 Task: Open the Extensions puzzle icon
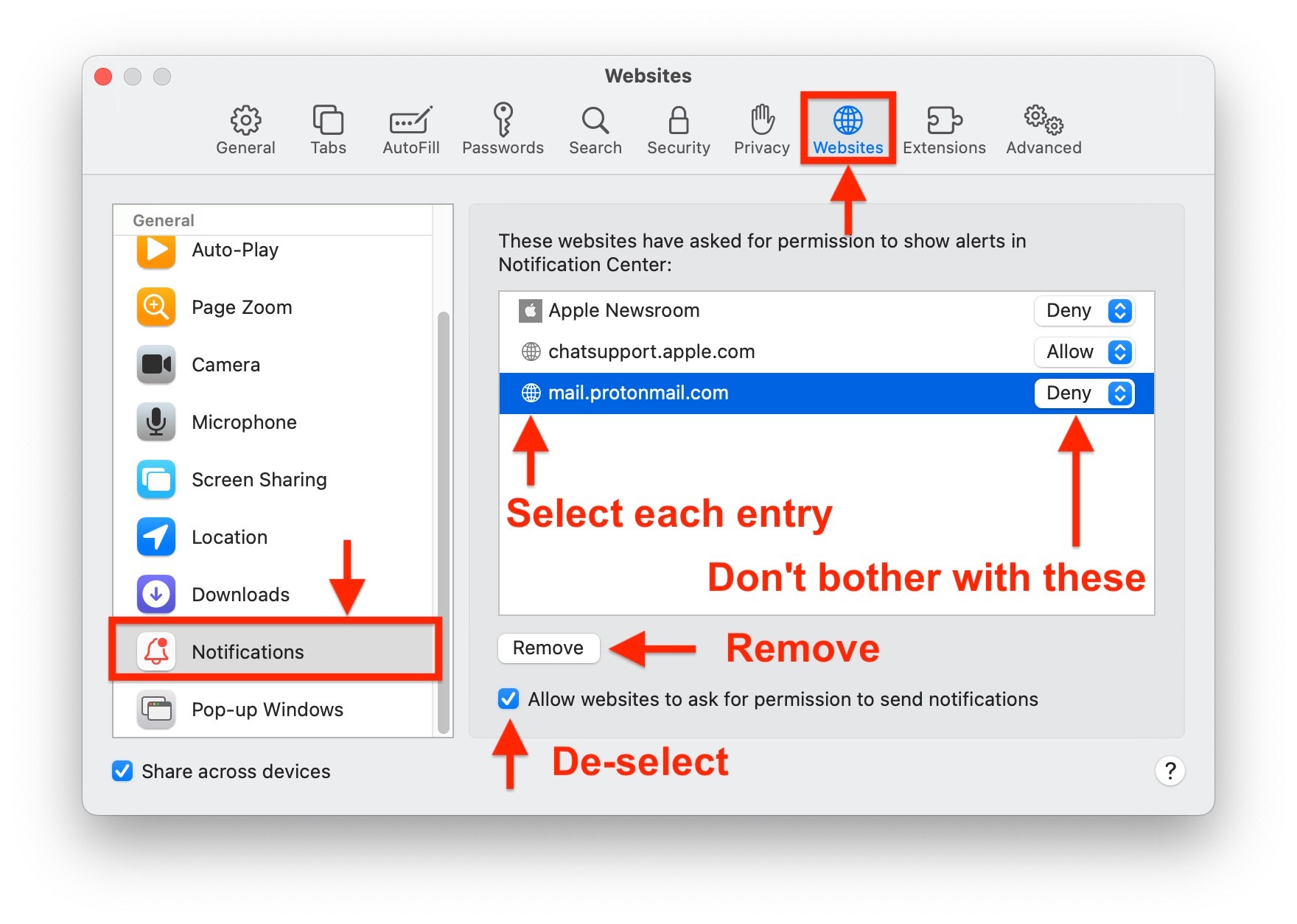tap(944, 119)
